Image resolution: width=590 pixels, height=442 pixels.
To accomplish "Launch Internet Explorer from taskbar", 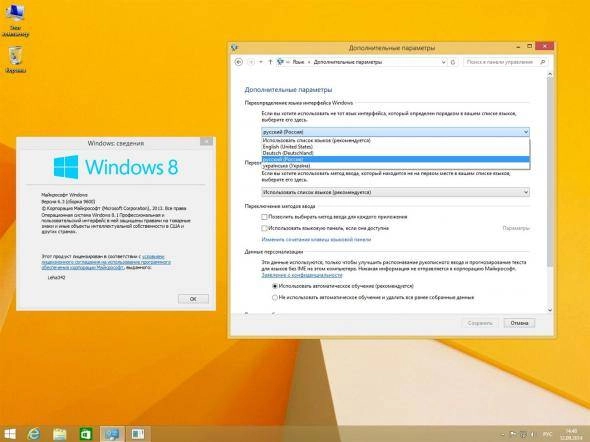I will [34, 434].
